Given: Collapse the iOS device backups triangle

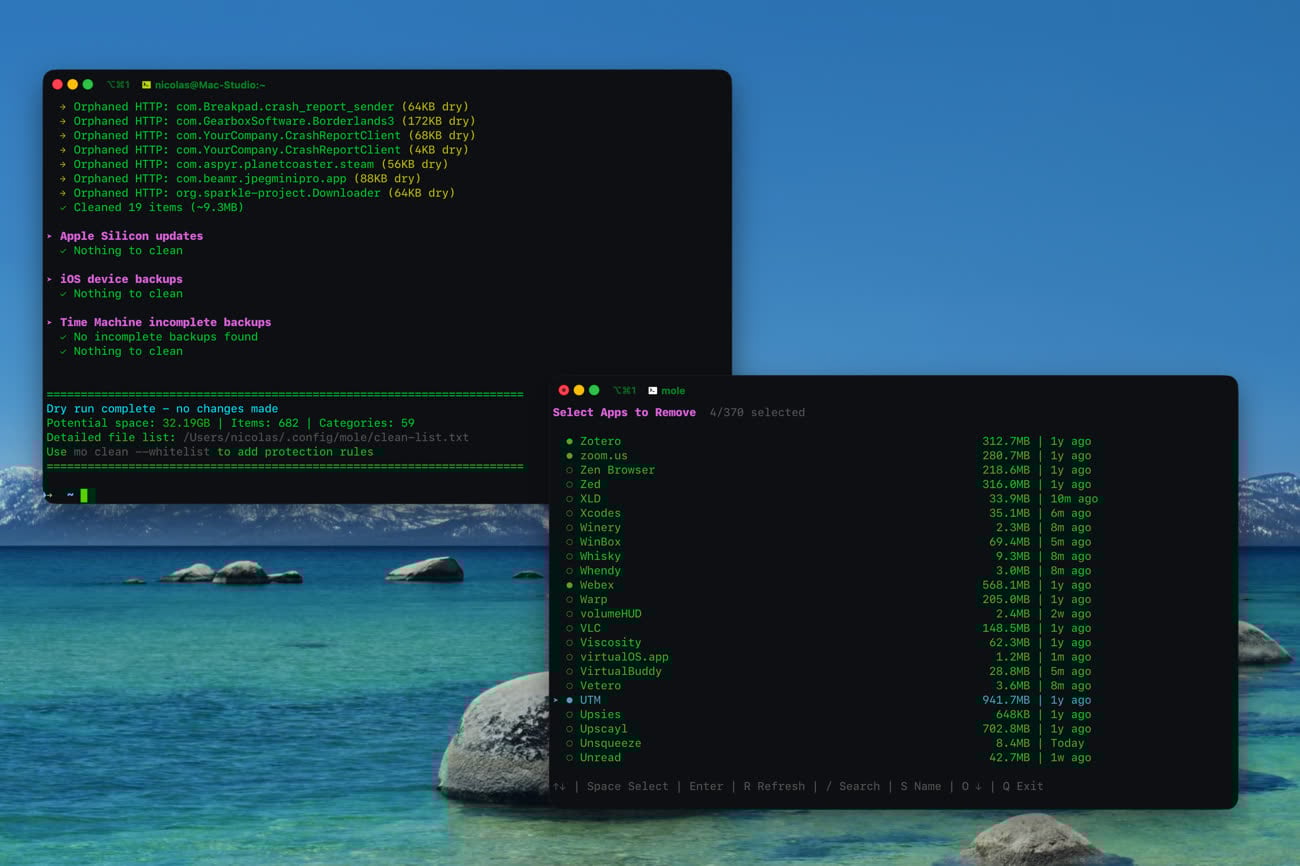Looking at the screenshot, I should pyautogui.click(x=50, y=279).
